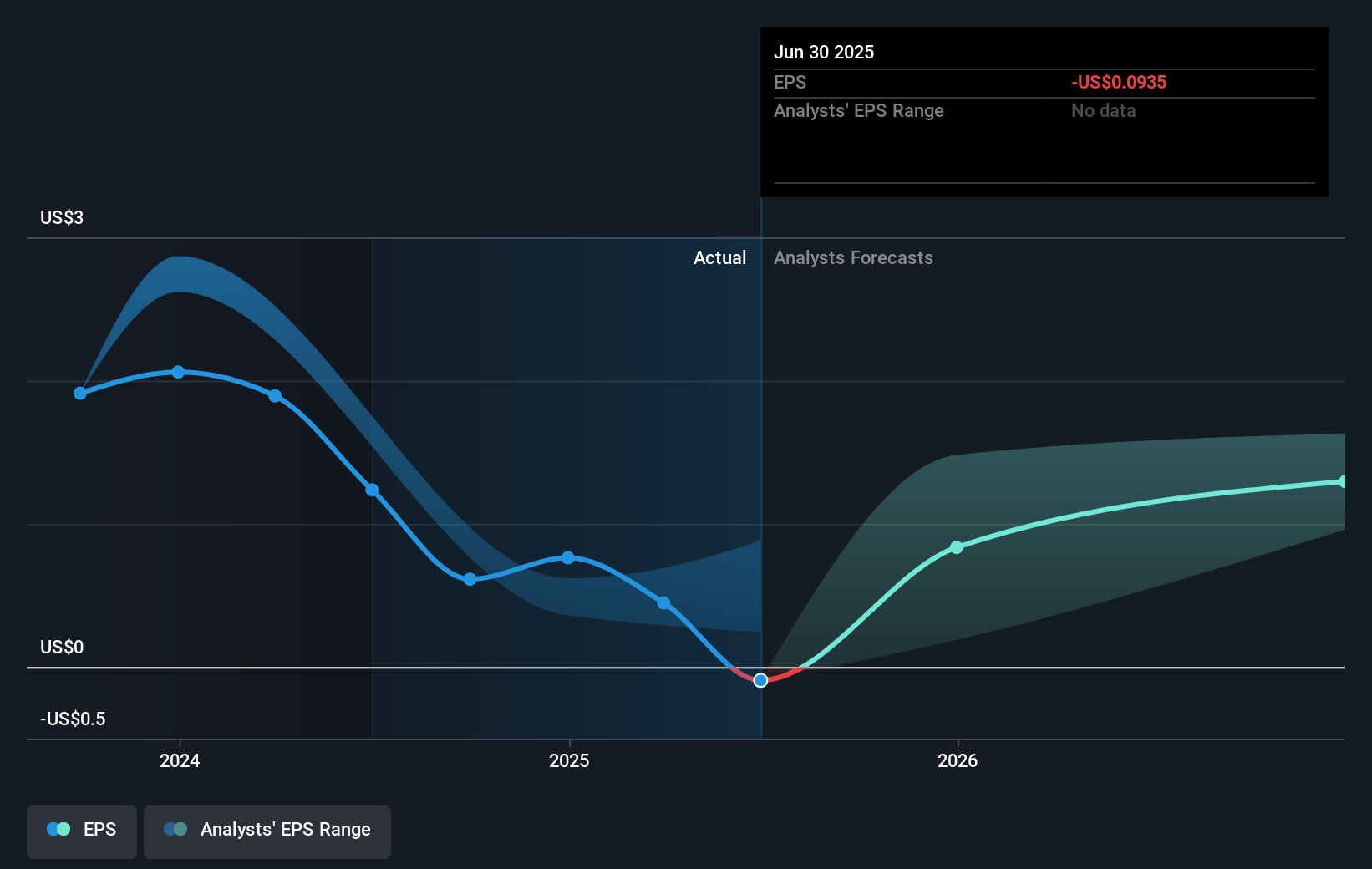Switch to the Analysts Forecasts section
The image size is (1372, 869).
(853, 257)
